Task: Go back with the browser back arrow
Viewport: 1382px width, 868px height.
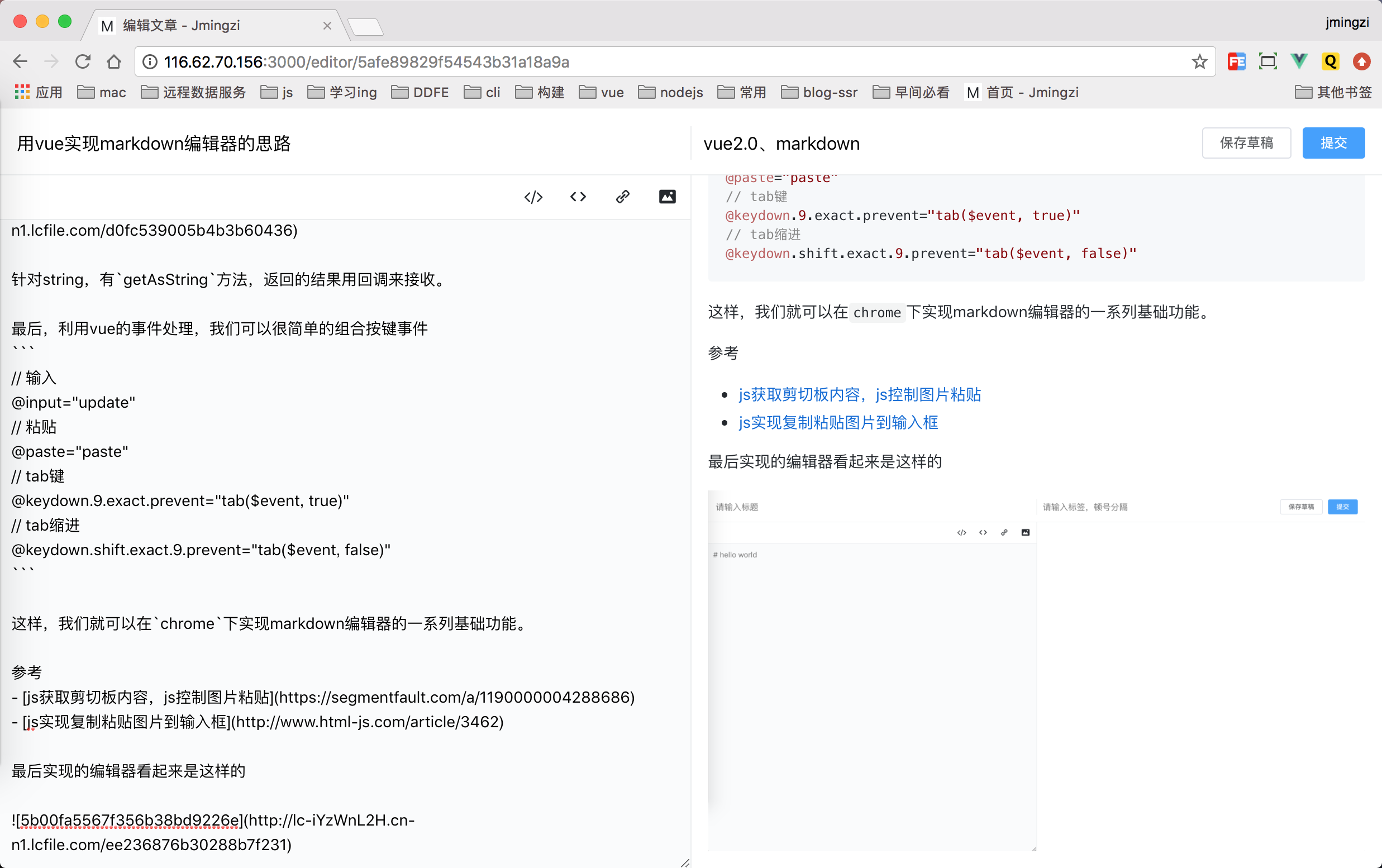Action: (x=21, y=61)
